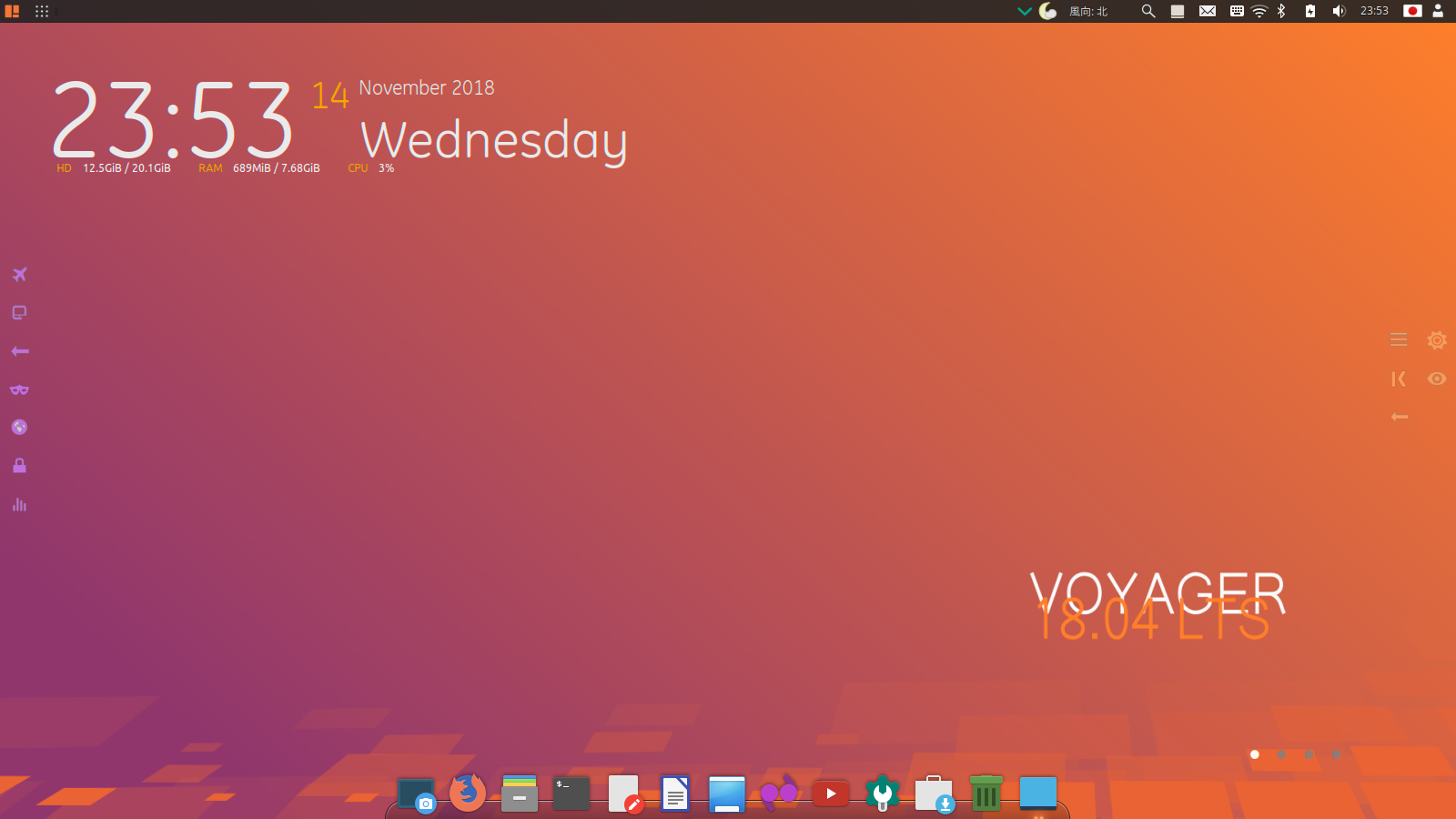The image size is (1456, 819).
Task: Click the Wednesday day label
Action: coord(494,141)
